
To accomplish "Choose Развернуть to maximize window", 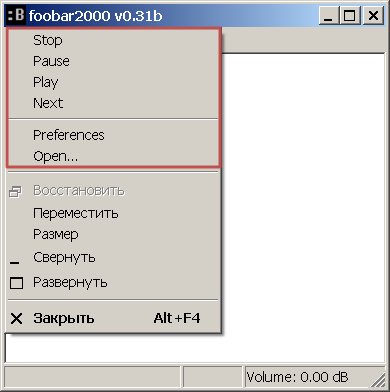I will (x=113, y=283).
